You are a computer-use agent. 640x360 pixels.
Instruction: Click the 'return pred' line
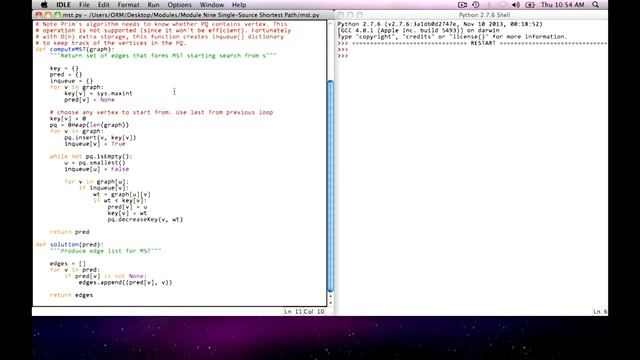coord(69,232)
